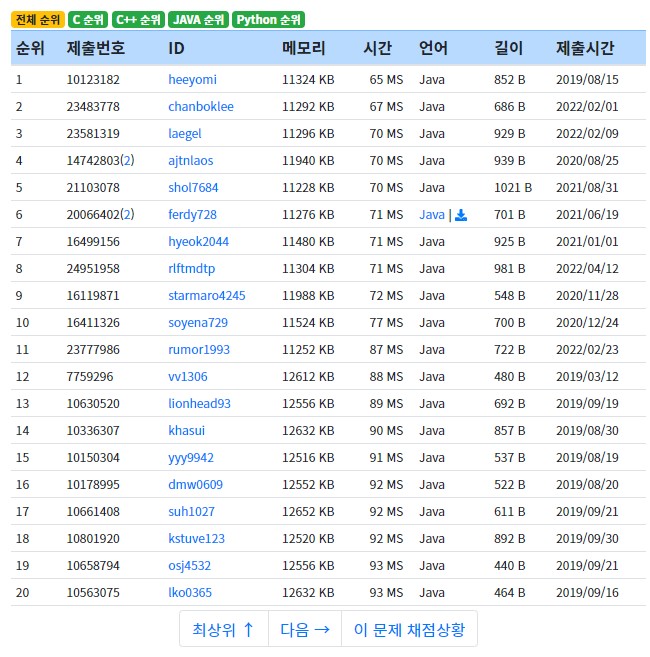Select time value 65 MS
650x657 pixels.
(x=386, y=80)
